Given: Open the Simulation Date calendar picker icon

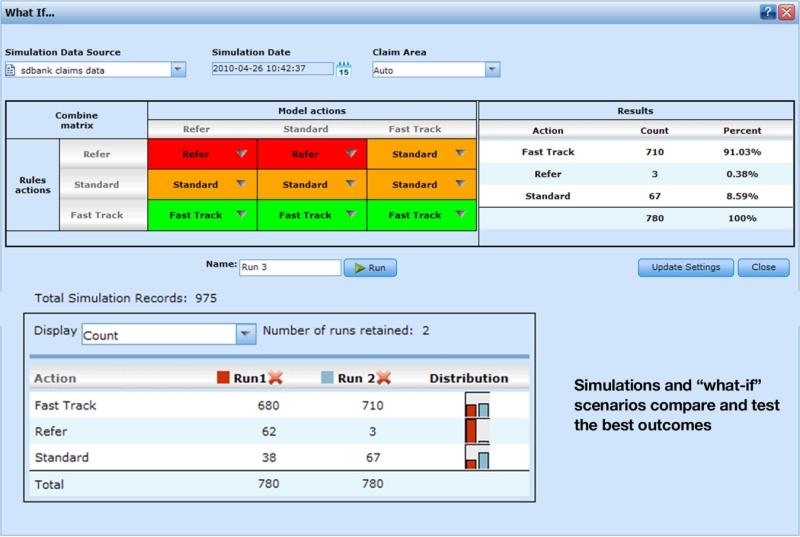Looking at the screenshot, I should [344, 69].
